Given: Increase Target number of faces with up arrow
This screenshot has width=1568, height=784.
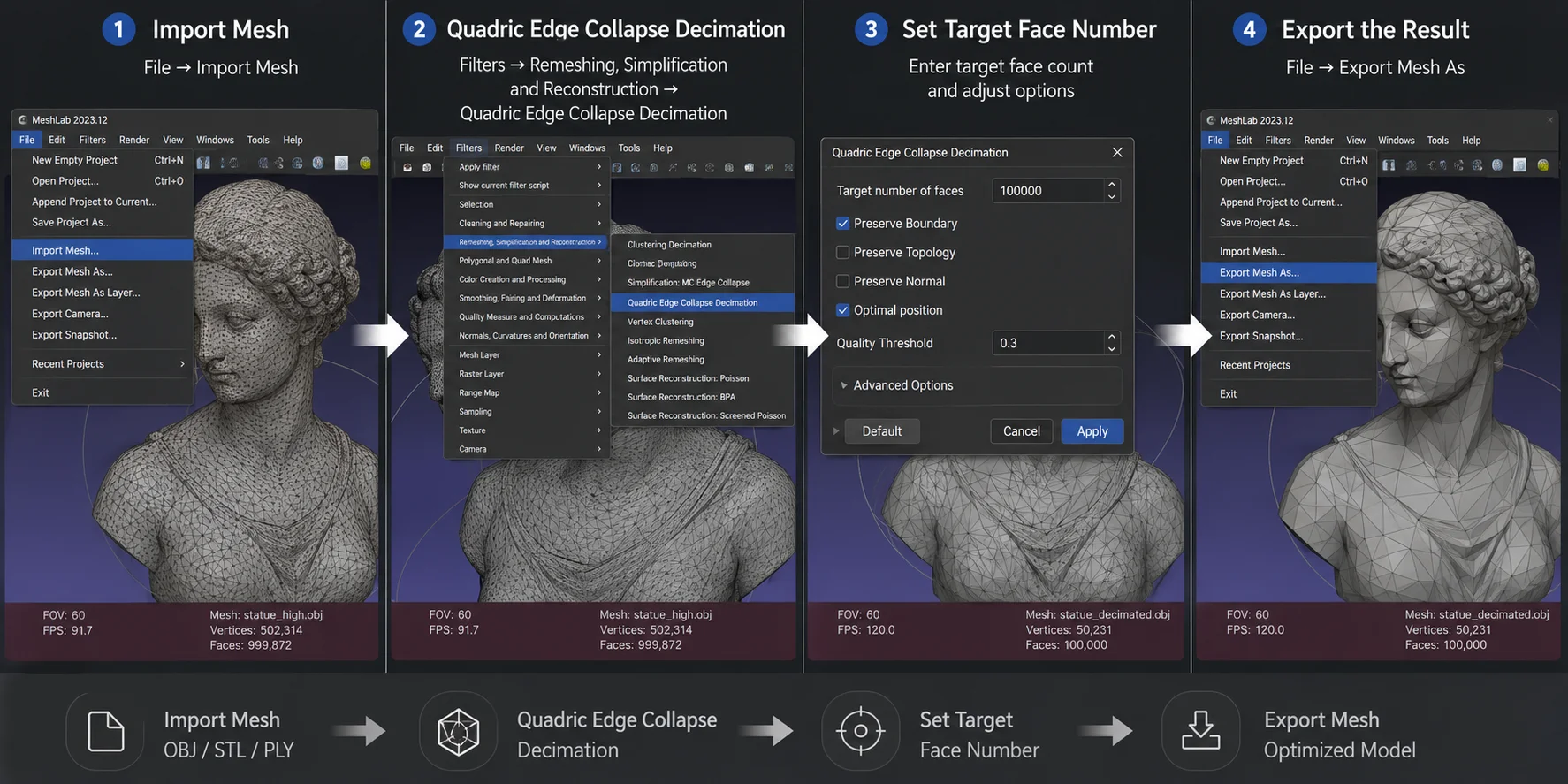Looking at the screenshot, I should click(1112, 185).
